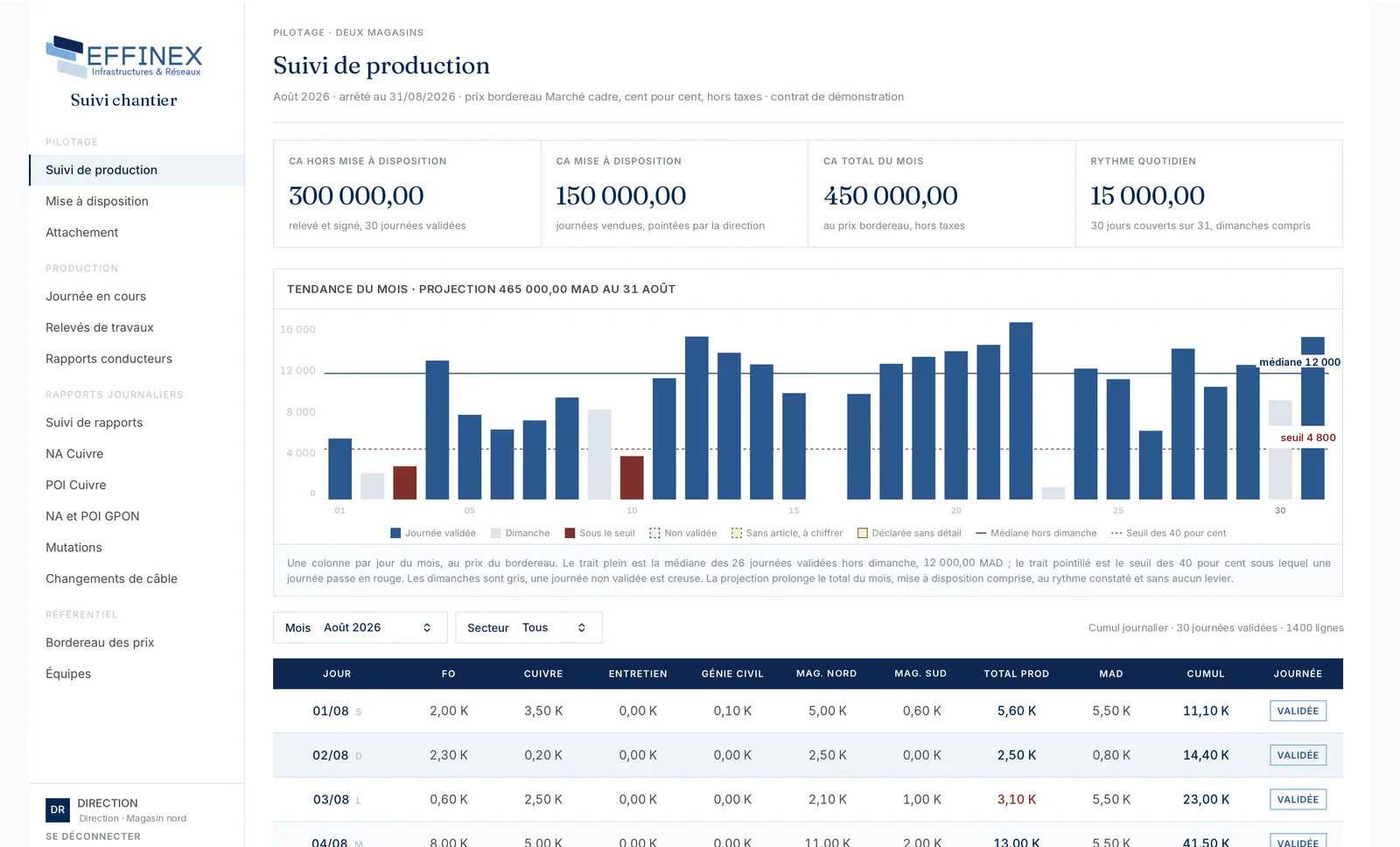Click VALIDÉE button for 03/08
This screenshot has width=1400, height=847.
pyautogui.click(x=1298, y=800)
